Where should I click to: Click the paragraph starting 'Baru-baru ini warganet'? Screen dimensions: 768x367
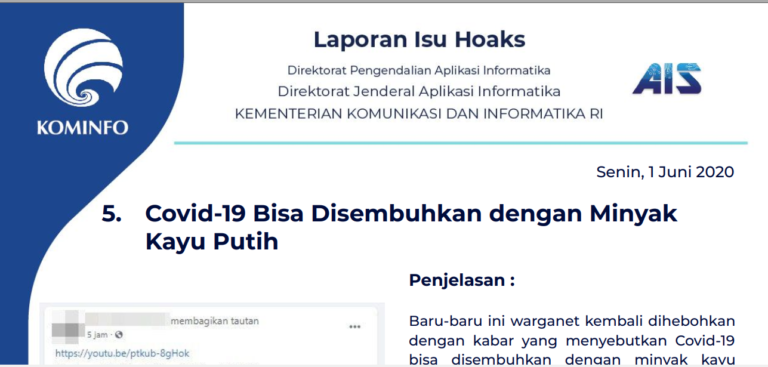pyautogui.click(x=572, y=341)
